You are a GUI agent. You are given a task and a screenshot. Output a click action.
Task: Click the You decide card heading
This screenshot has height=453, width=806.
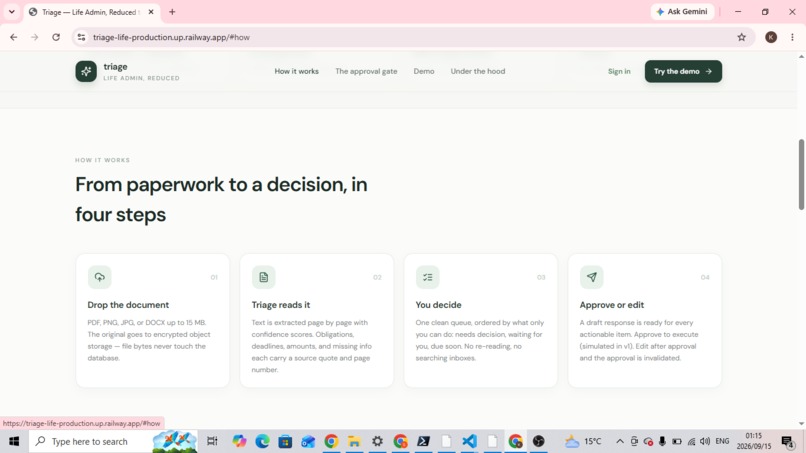(x=438, y=305)
